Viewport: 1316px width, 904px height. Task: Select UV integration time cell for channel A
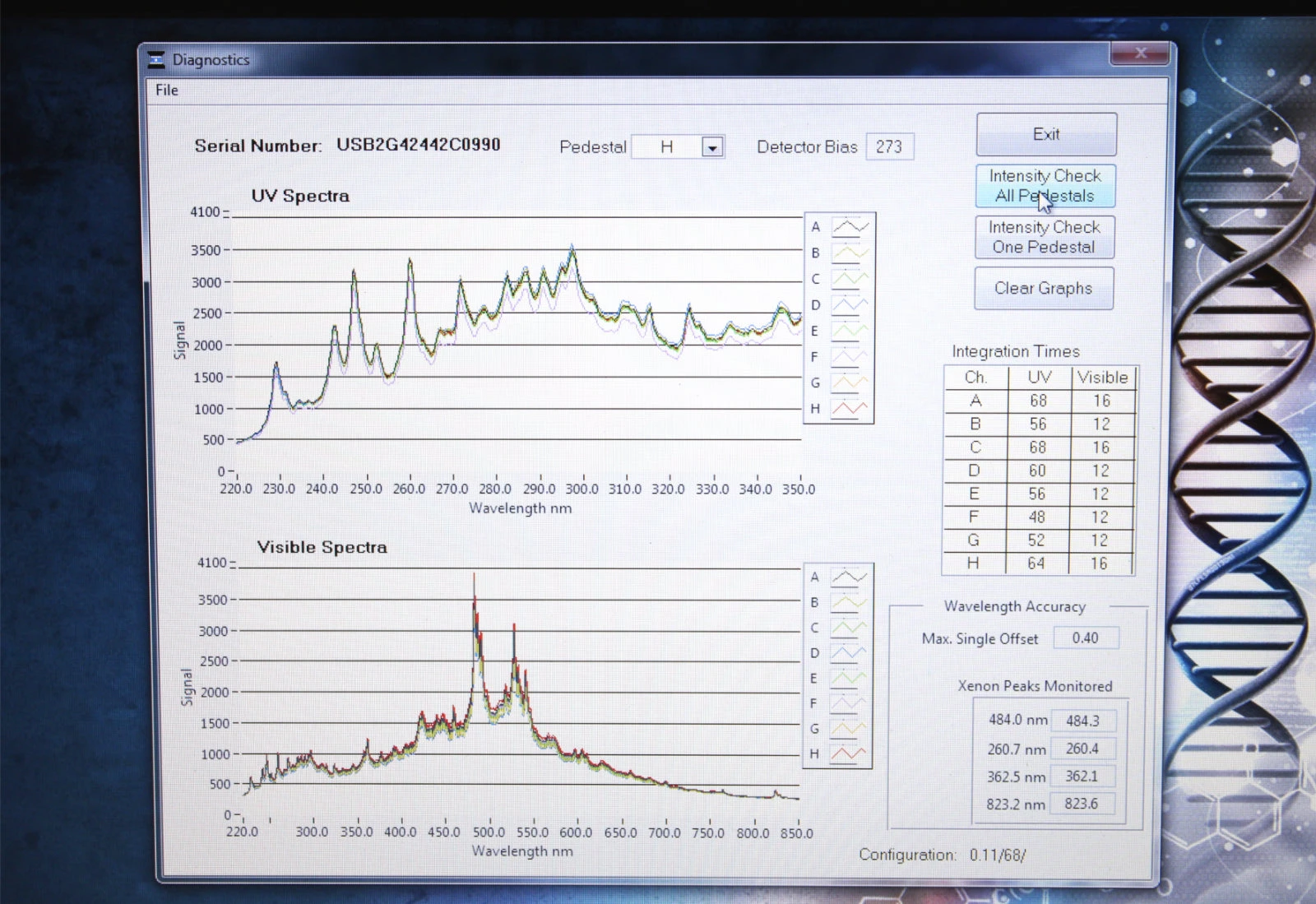coord(1039,401)
